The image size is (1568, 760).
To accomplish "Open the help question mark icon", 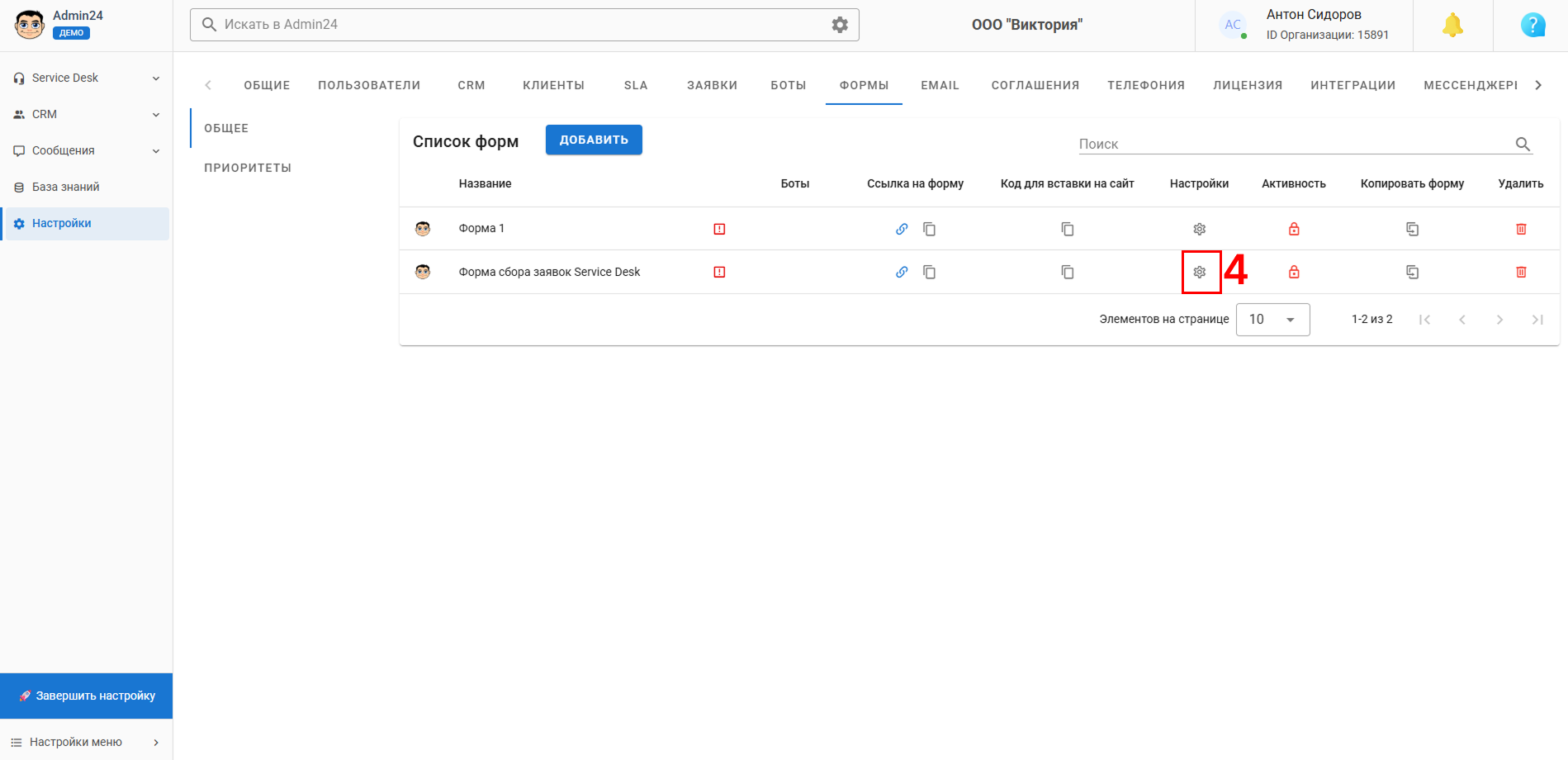I will point(1533,26).
